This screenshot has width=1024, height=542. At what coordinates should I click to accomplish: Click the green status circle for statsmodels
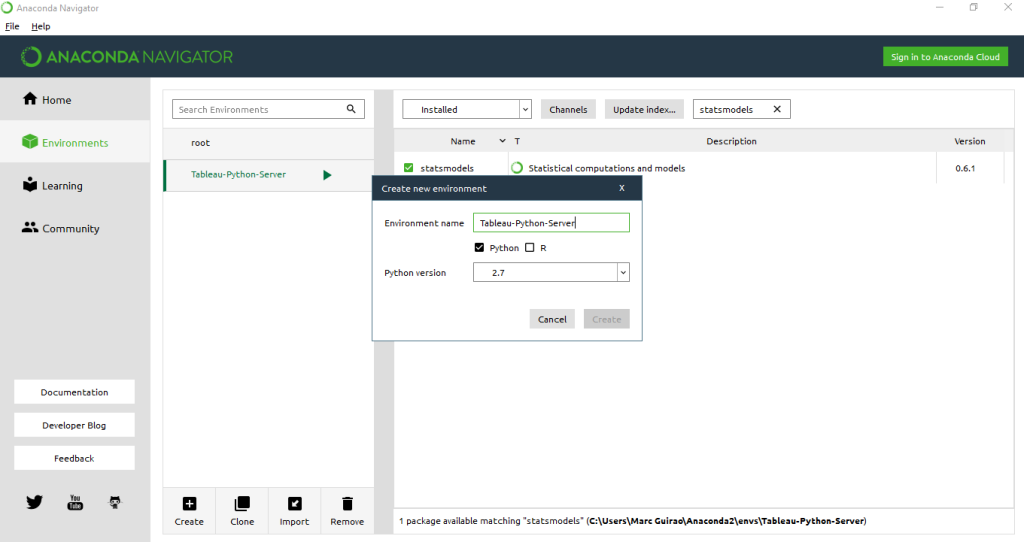coord(517,168)
